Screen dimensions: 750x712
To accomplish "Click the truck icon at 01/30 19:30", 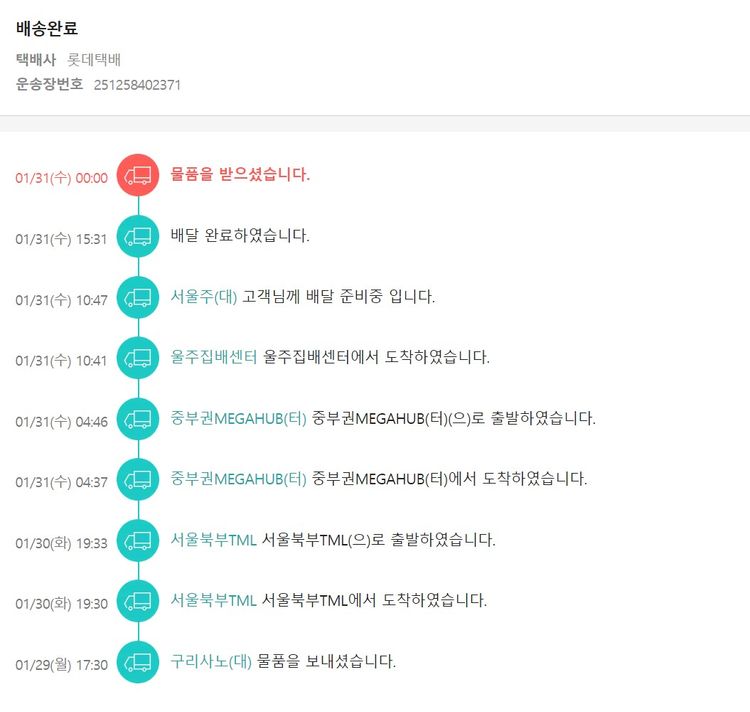I will click(138, 601).
